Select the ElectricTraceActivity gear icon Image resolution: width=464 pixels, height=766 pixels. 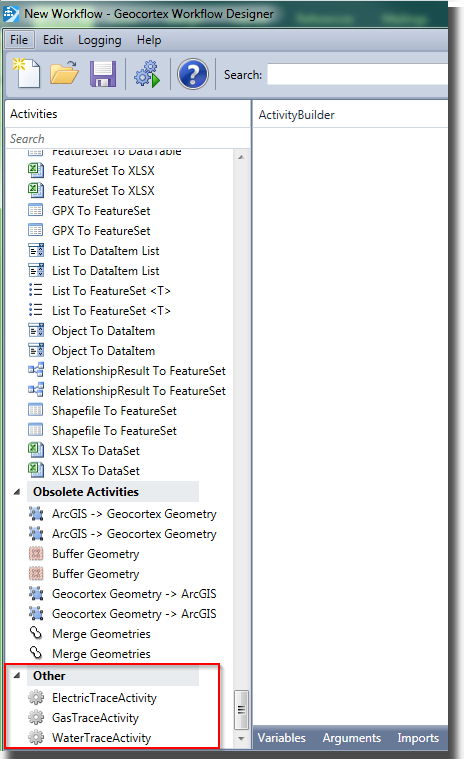(36, 697)
